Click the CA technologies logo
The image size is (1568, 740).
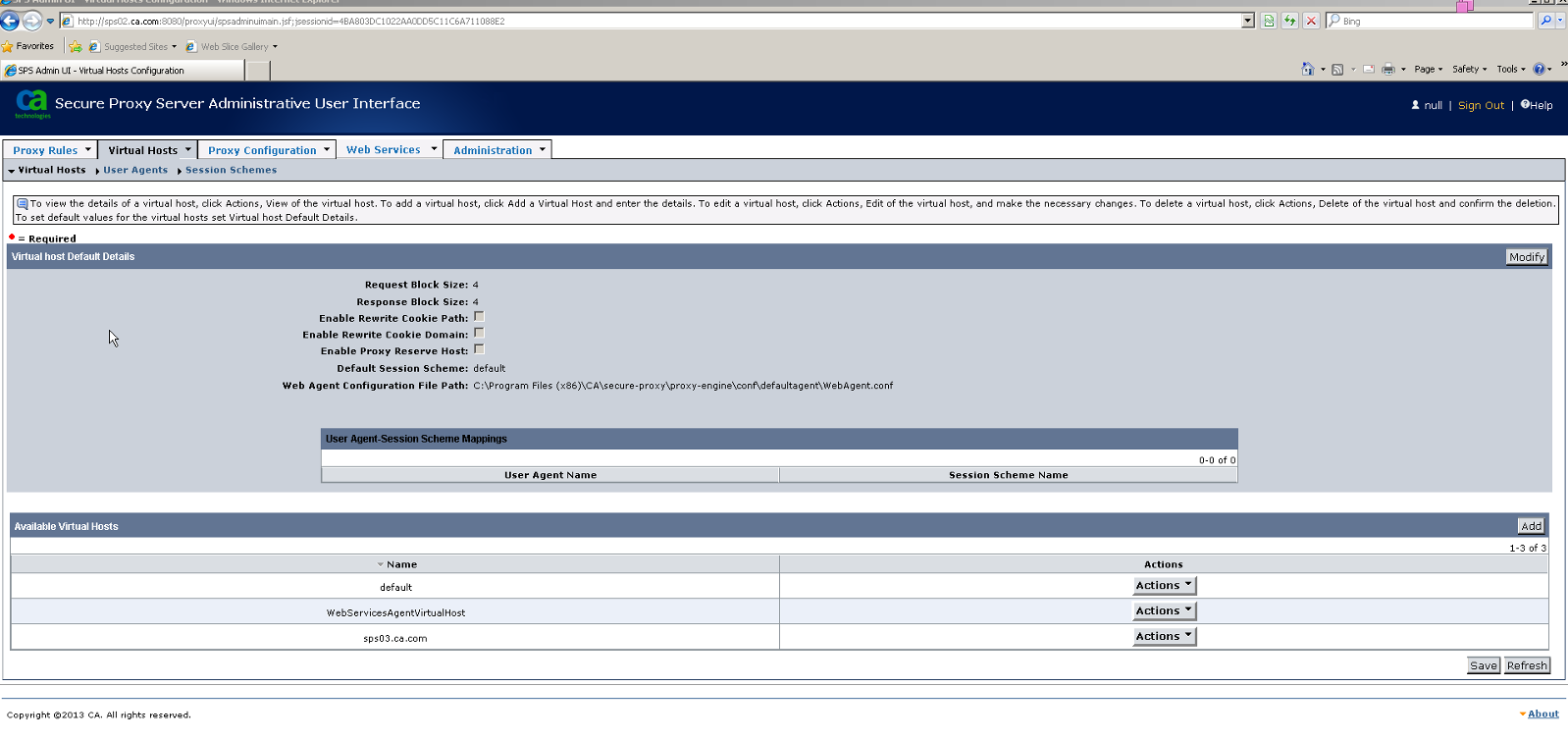coord(31,103)
